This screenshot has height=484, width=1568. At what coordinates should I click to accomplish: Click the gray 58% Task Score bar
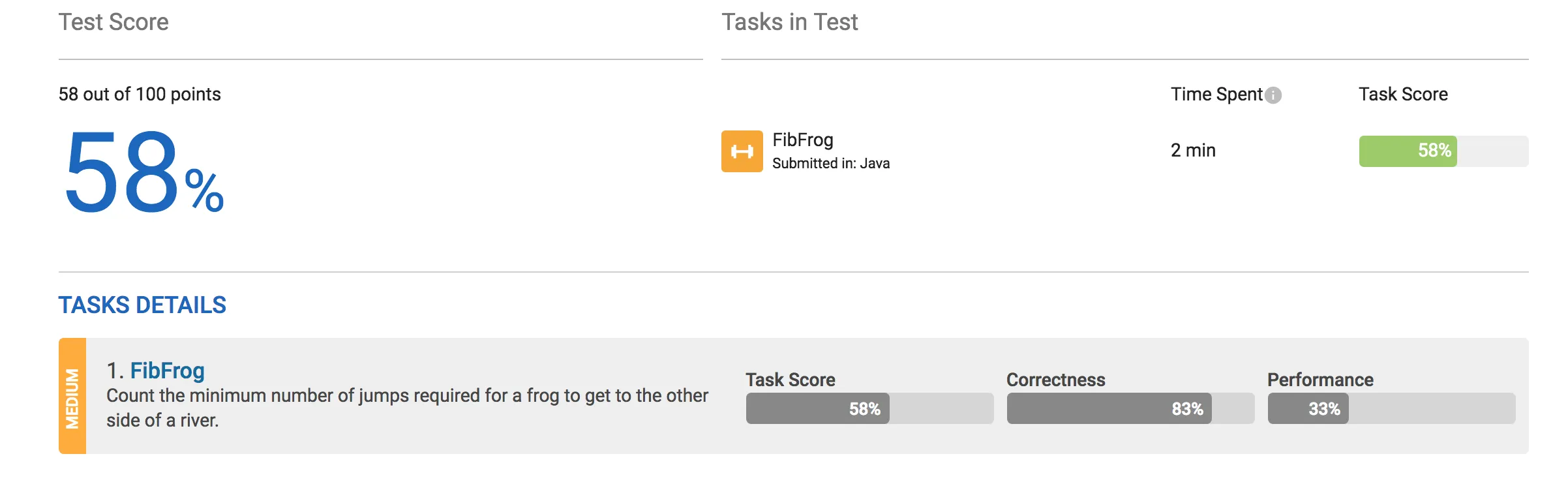point(818,409)
